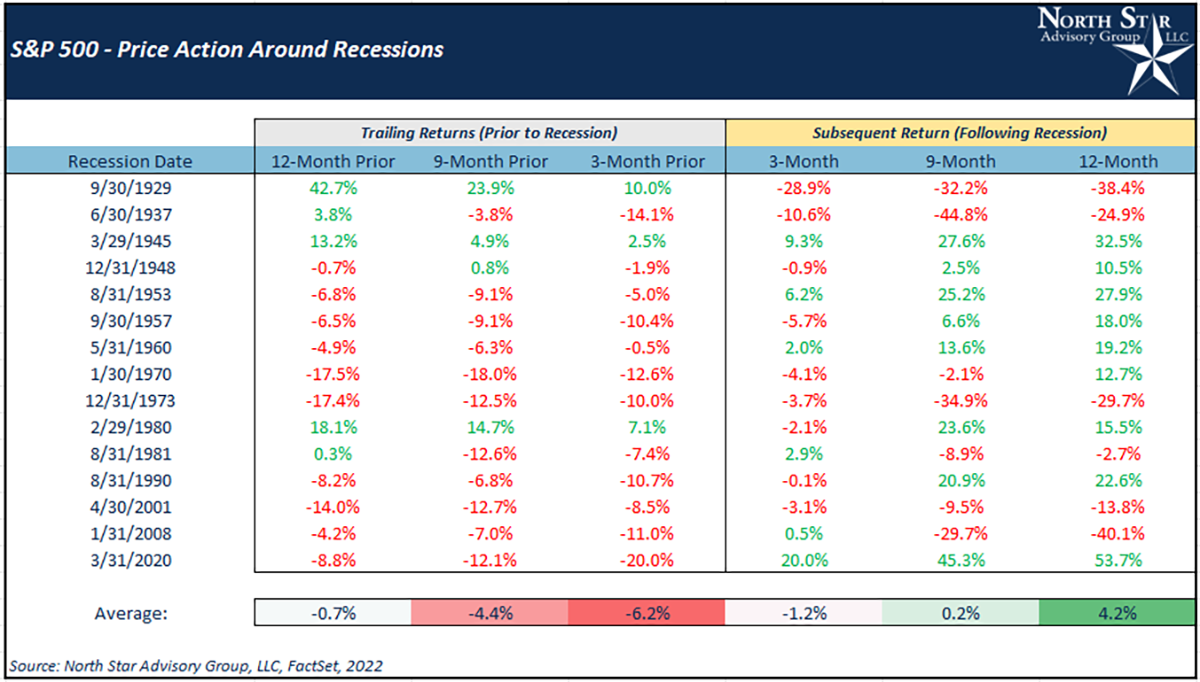Click the 12/31/1973 recession date cell
This screenshot has width=1200, height=682.
[130, 401]
